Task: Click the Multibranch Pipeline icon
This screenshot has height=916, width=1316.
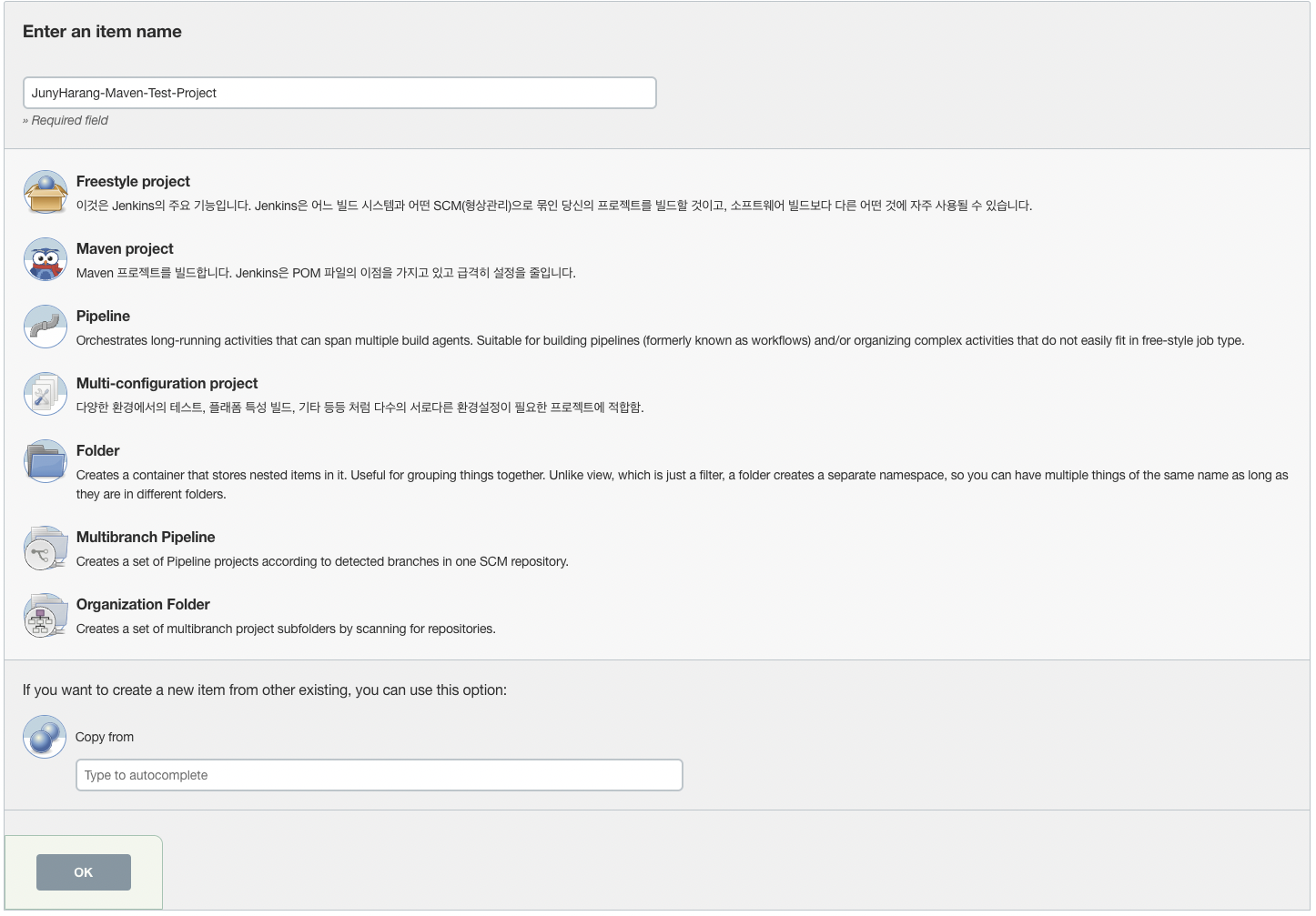Action: 46,548
